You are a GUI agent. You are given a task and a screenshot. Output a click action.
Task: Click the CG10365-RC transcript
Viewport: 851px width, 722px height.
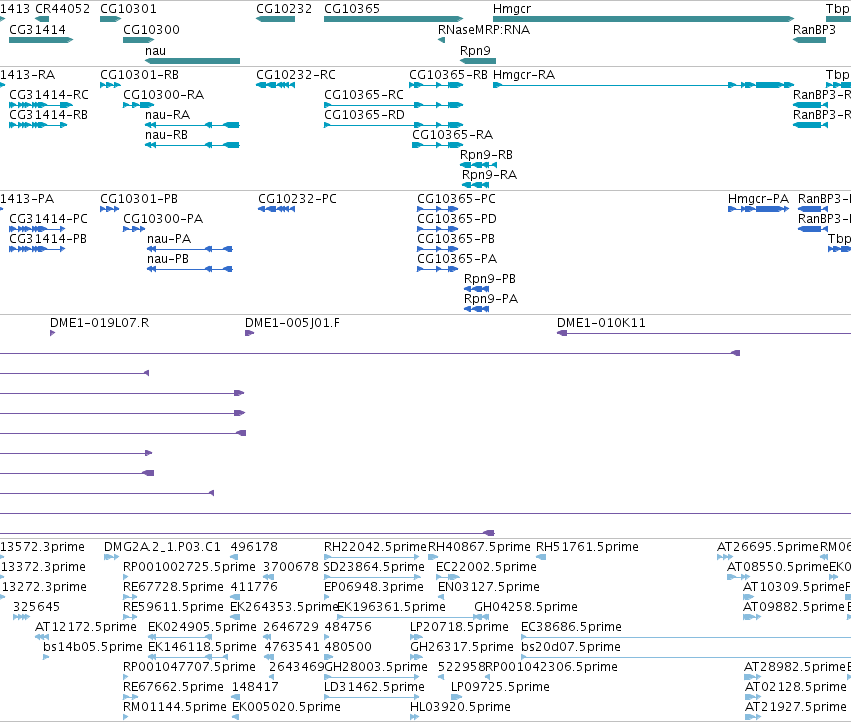tap(393, 105)
